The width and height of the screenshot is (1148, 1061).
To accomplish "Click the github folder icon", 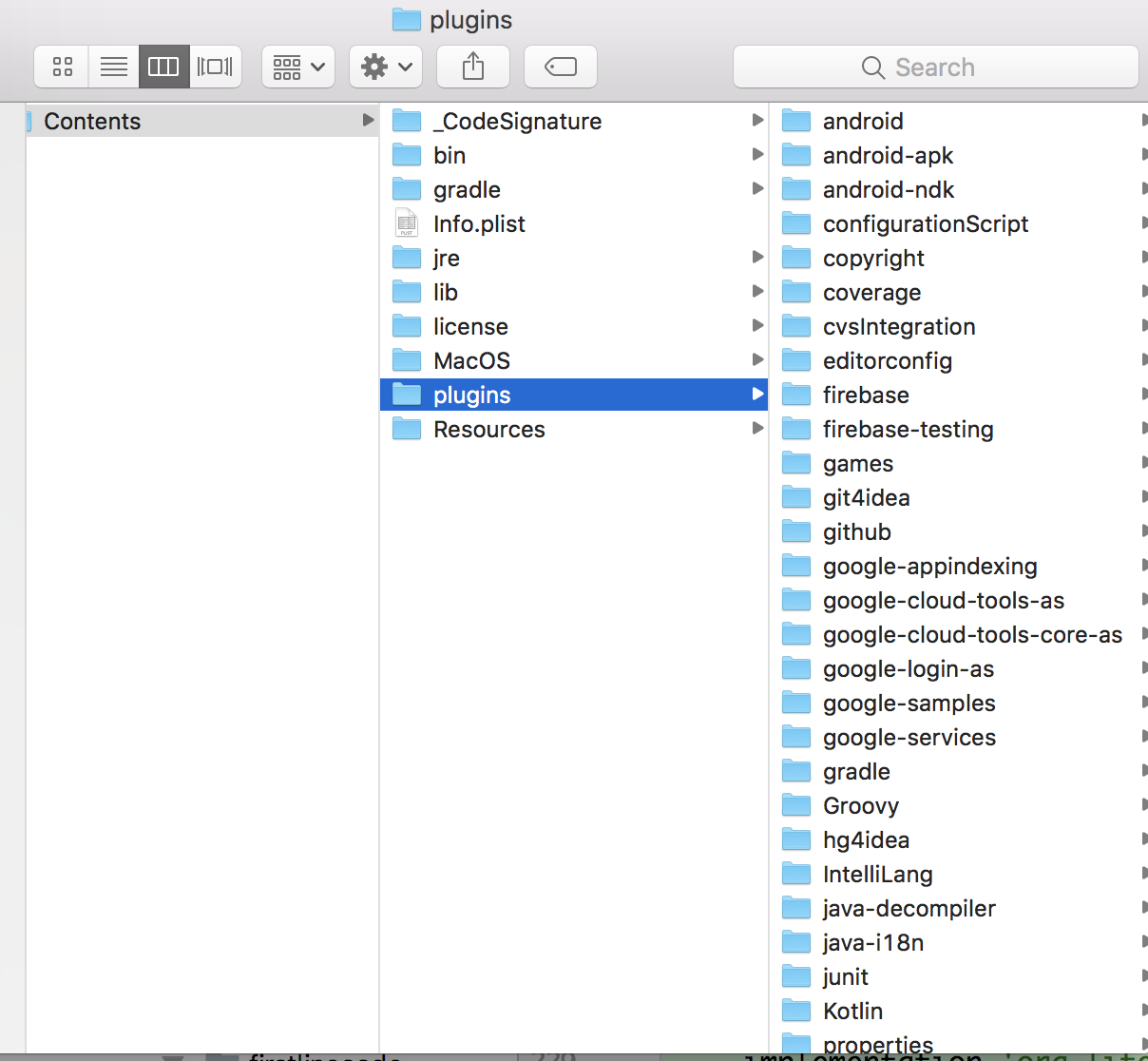I will click(x=796, y=531).
